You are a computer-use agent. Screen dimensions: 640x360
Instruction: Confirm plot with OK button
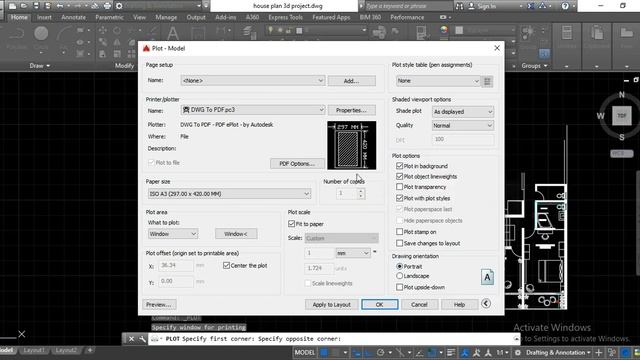coord(380,304)
